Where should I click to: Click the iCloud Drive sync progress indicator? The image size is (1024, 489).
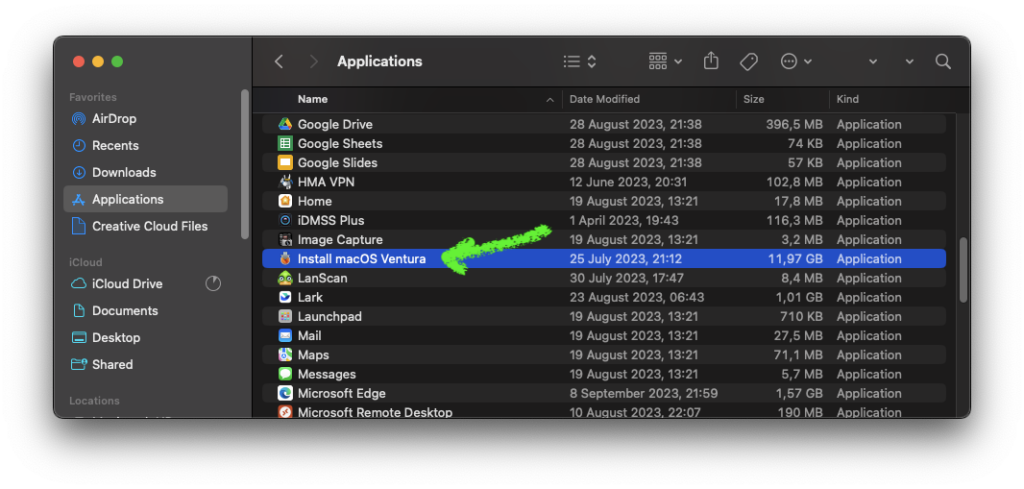point(214,283)
